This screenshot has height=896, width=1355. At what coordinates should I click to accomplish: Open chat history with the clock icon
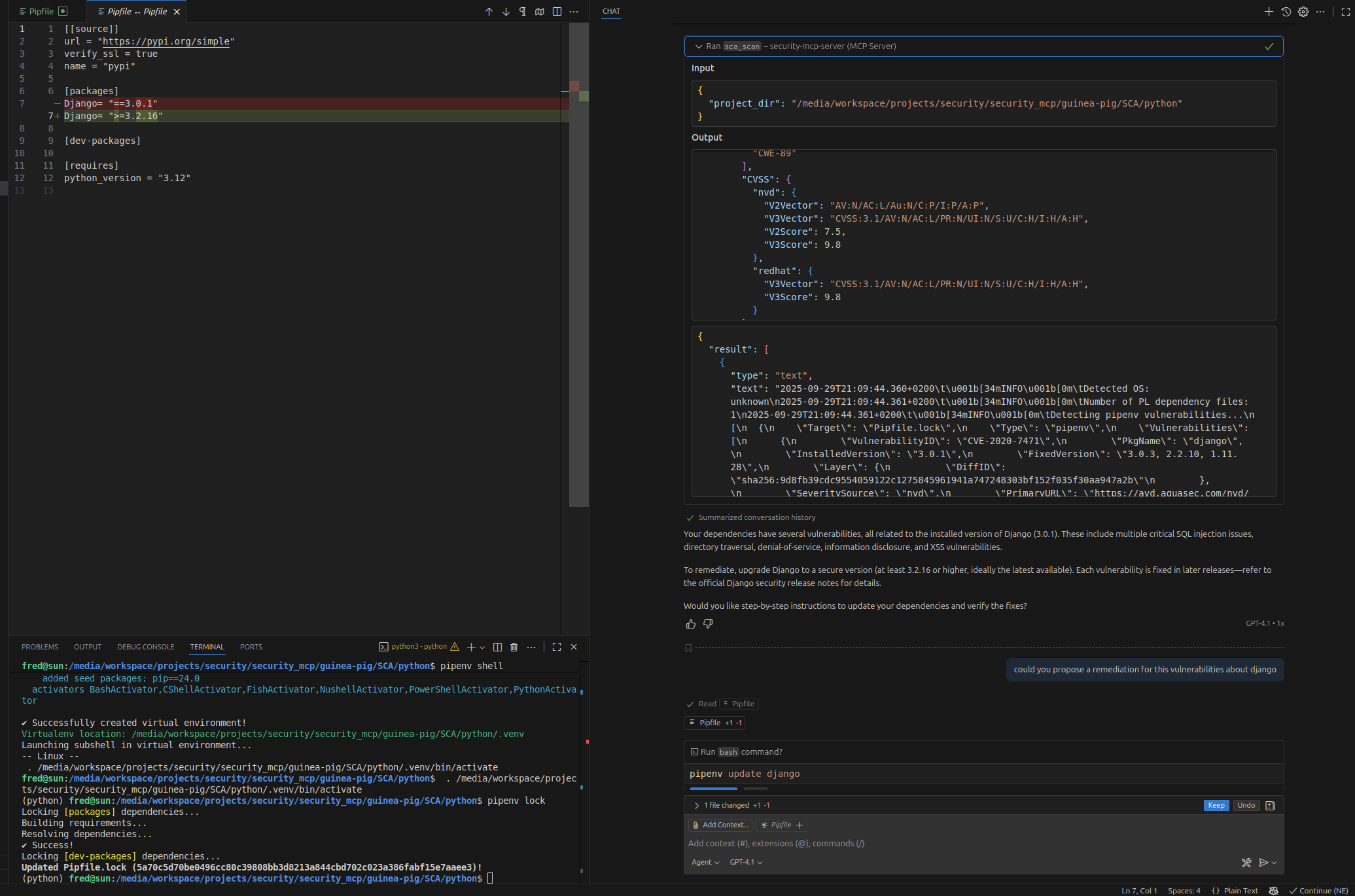point(1286,11)
